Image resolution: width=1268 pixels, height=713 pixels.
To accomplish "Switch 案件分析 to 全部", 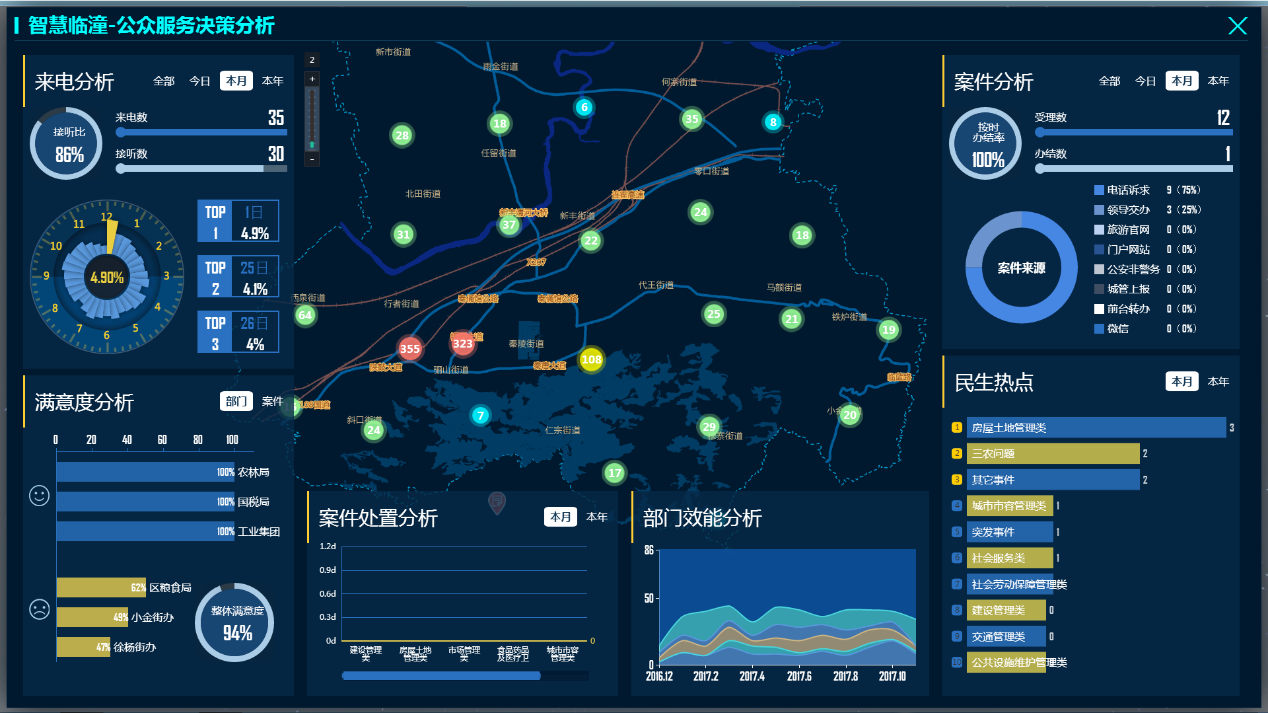I will tap(1109, 81).
